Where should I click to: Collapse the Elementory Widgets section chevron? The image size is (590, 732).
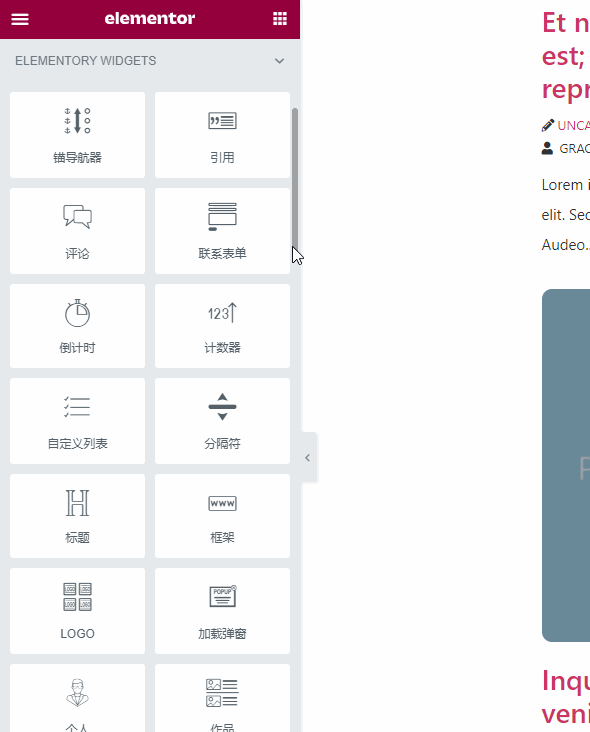pyautogui.click(x=279, y=61)
